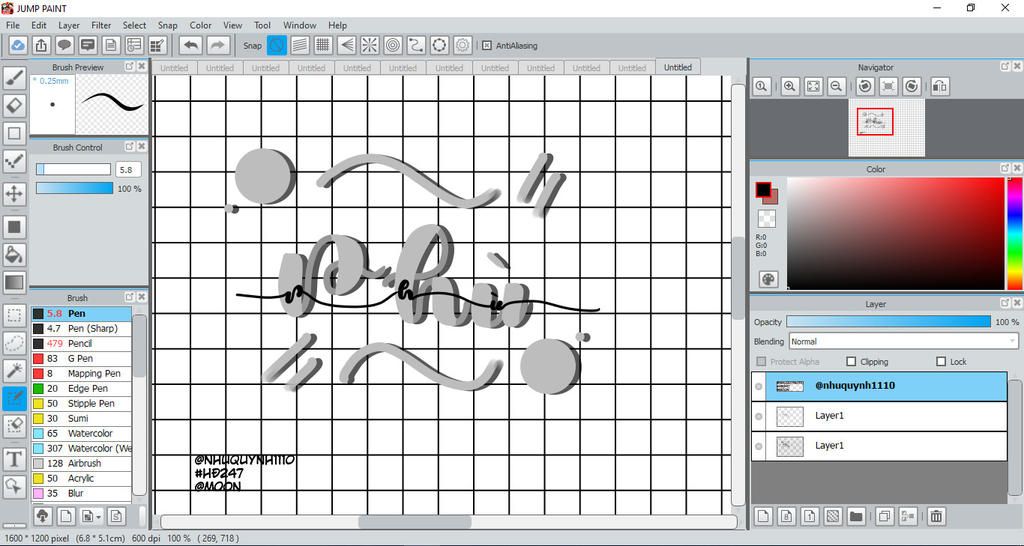
Task: Choose the Blur brush
Action: 81,493
